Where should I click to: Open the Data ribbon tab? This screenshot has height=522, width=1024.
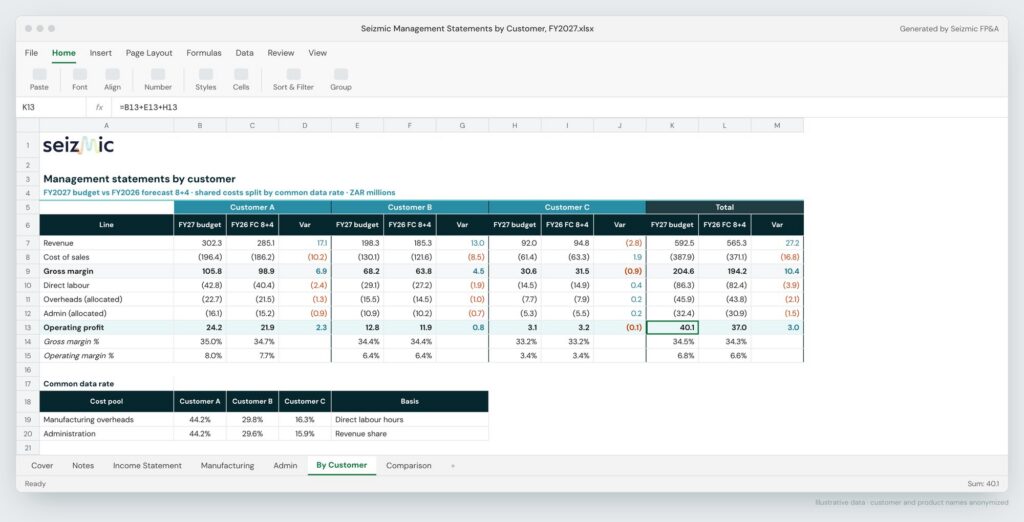(x=244, y=53)
